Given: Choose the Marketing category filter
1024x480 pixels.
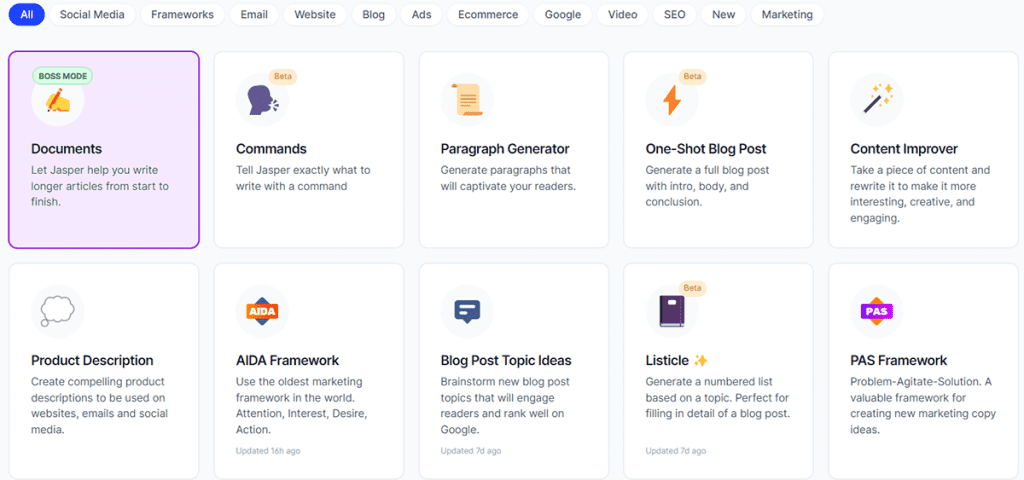Looking at the screenshot, I should (x=787, y=15).
